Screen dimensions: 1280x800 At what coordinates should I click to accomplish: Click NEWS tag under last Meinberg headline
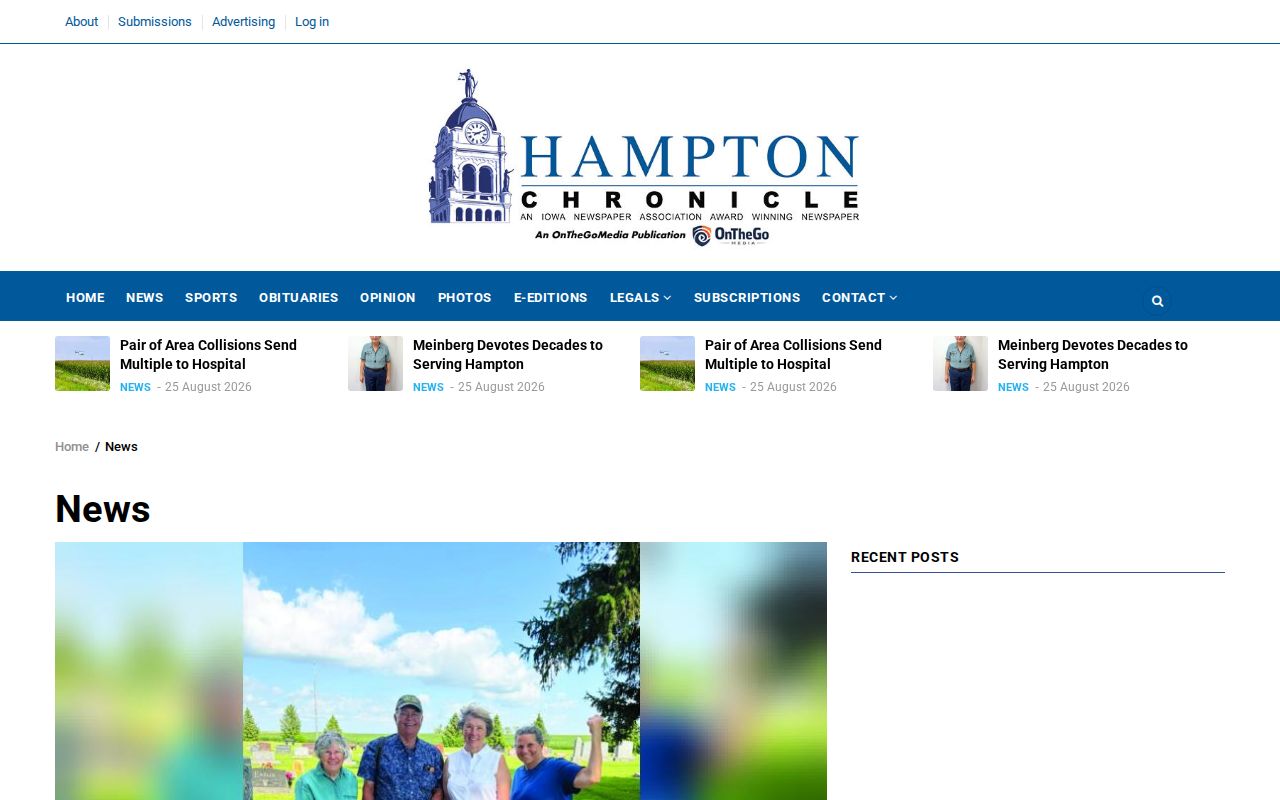pos(1013,387)
